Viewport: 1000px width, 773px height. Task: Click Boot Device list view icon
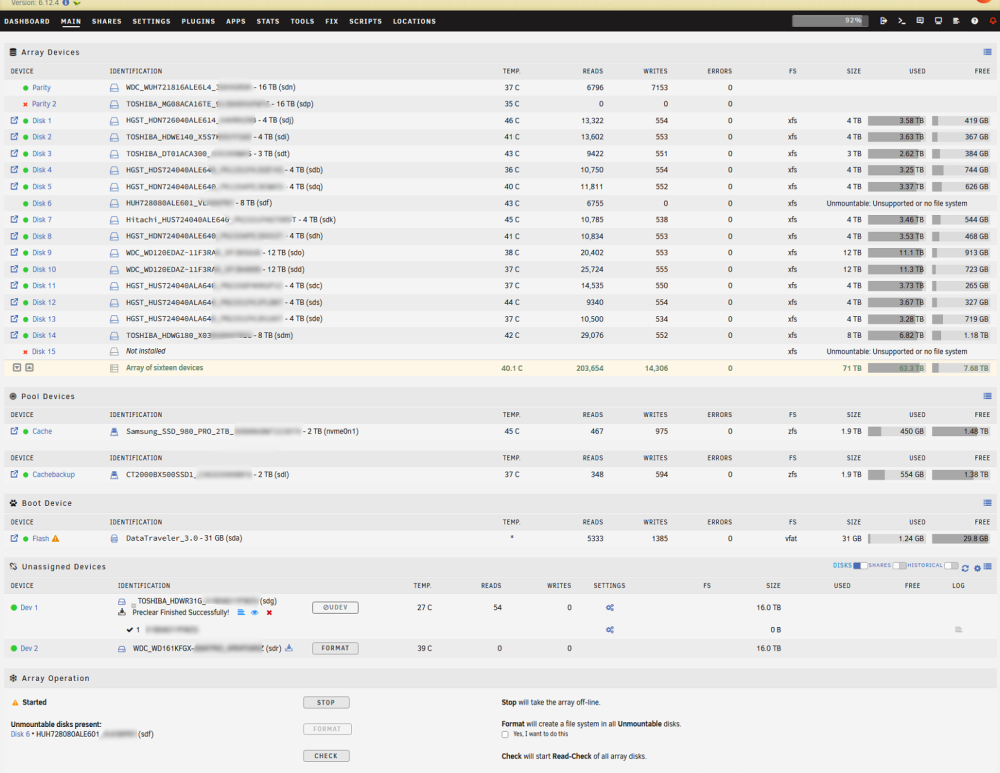987,503
